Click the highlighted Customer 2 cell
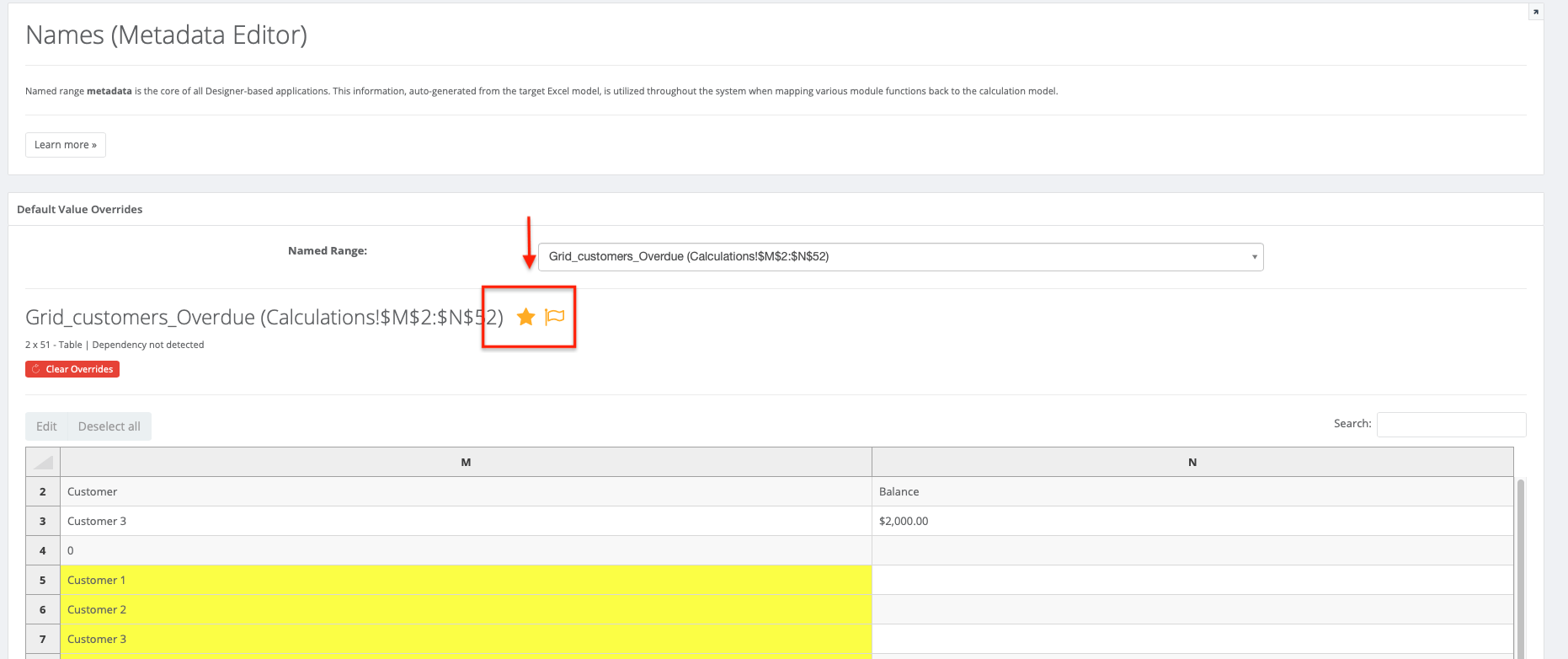The image size is (1568, 659). [x=466, y=609]
